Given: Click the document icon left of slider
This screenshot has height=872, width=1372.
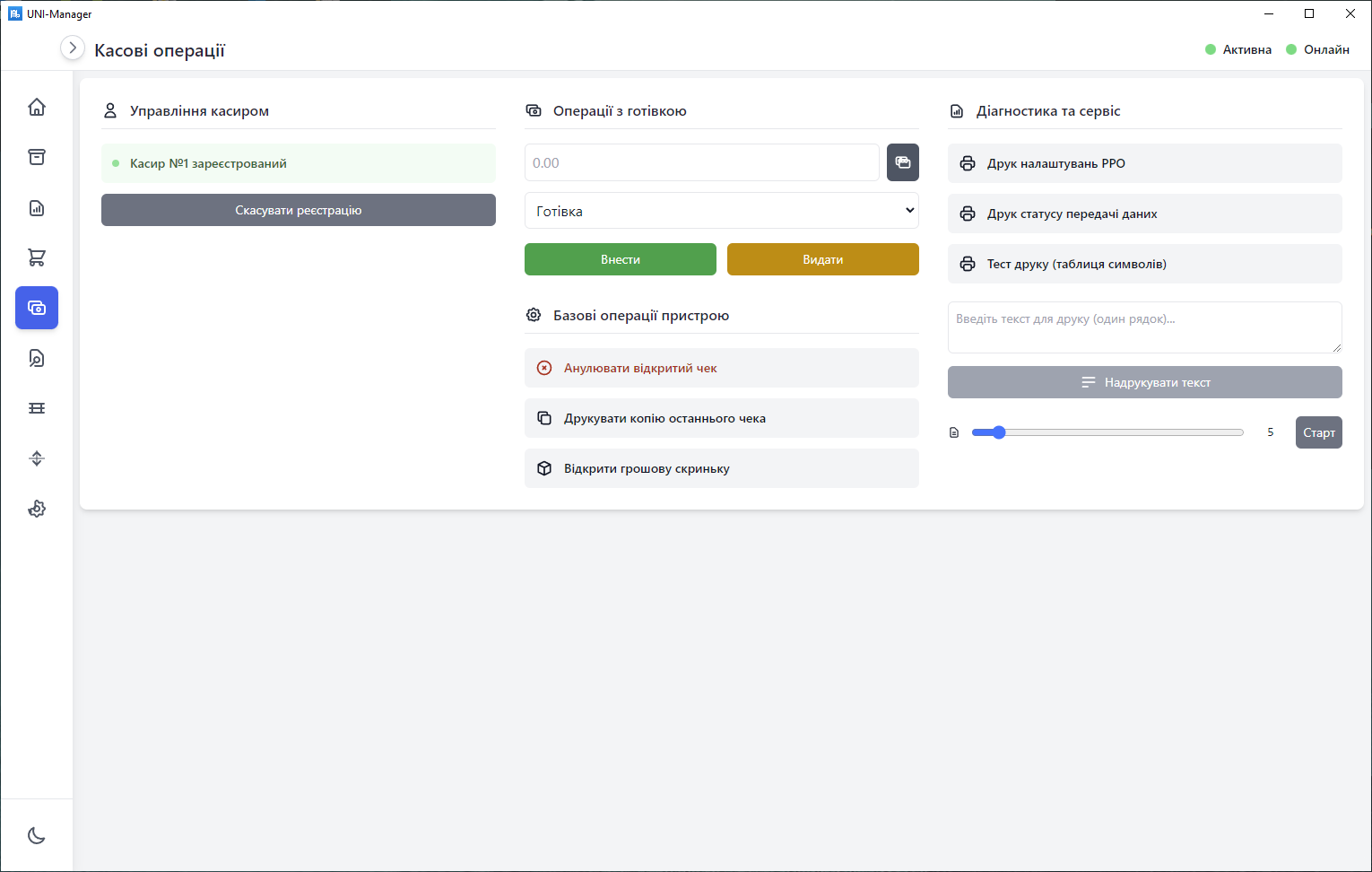Looking at the screenshot, I should pos(954,432).
